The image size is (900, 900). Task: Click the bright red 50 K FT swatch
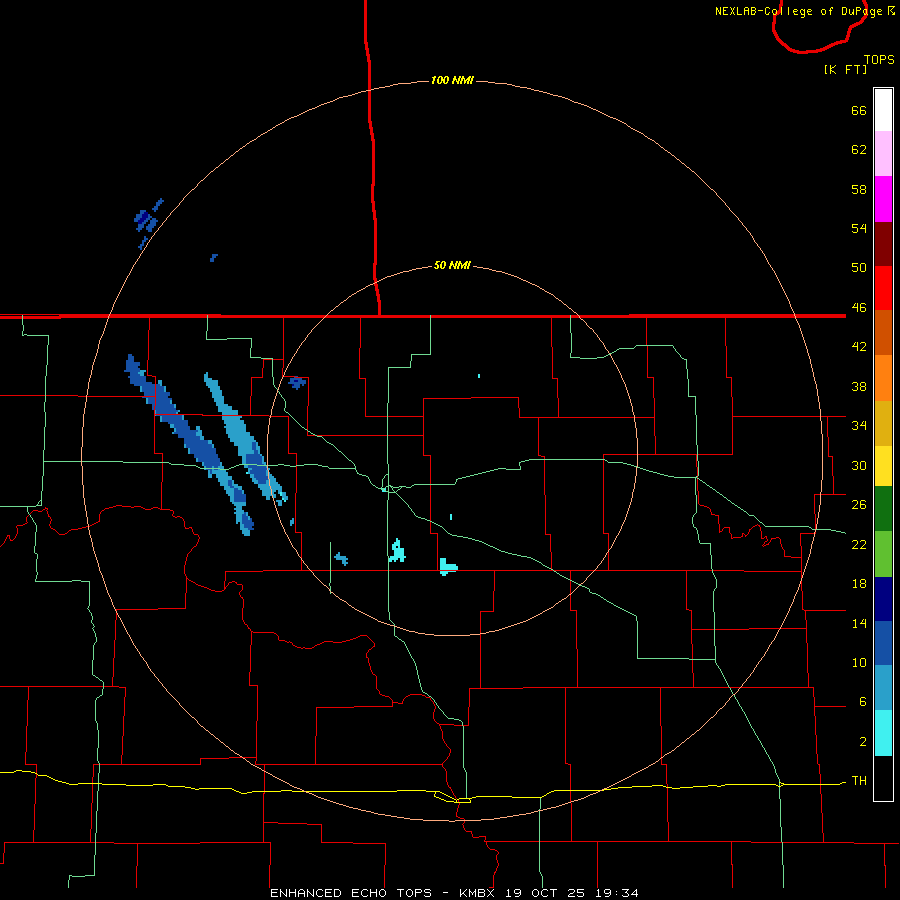883,288
